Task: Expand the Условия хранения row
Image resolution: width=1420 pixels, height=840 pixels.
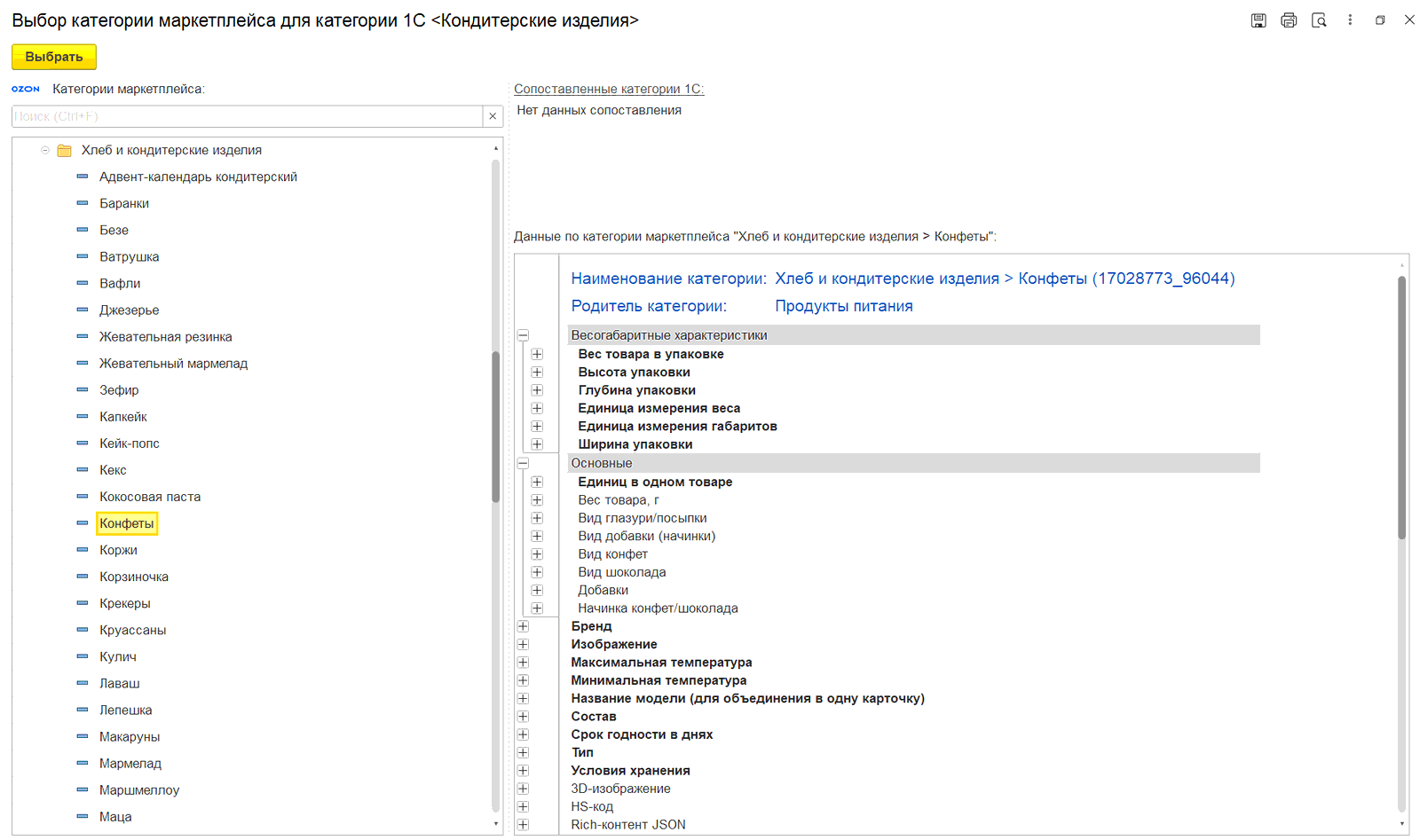Action: pyautogui.click(x=523, y=771)
